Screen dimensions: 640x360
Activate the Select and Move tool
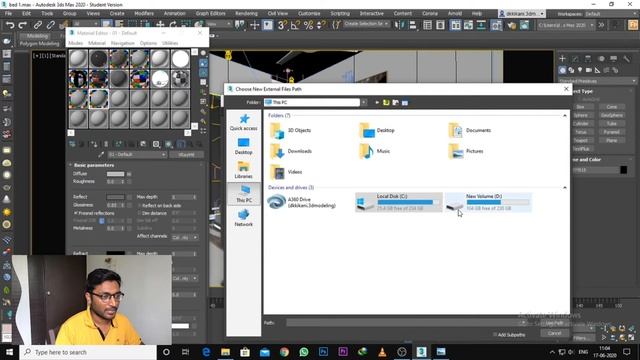160,25
